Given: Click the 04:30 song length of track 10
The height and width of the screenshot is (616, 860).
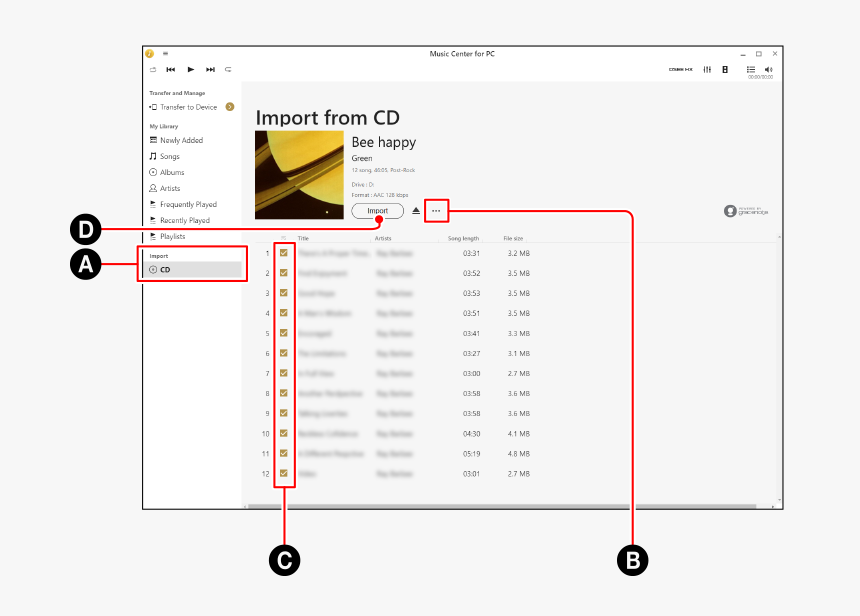Looking at the screenshot, I should [x=471, y=434].
